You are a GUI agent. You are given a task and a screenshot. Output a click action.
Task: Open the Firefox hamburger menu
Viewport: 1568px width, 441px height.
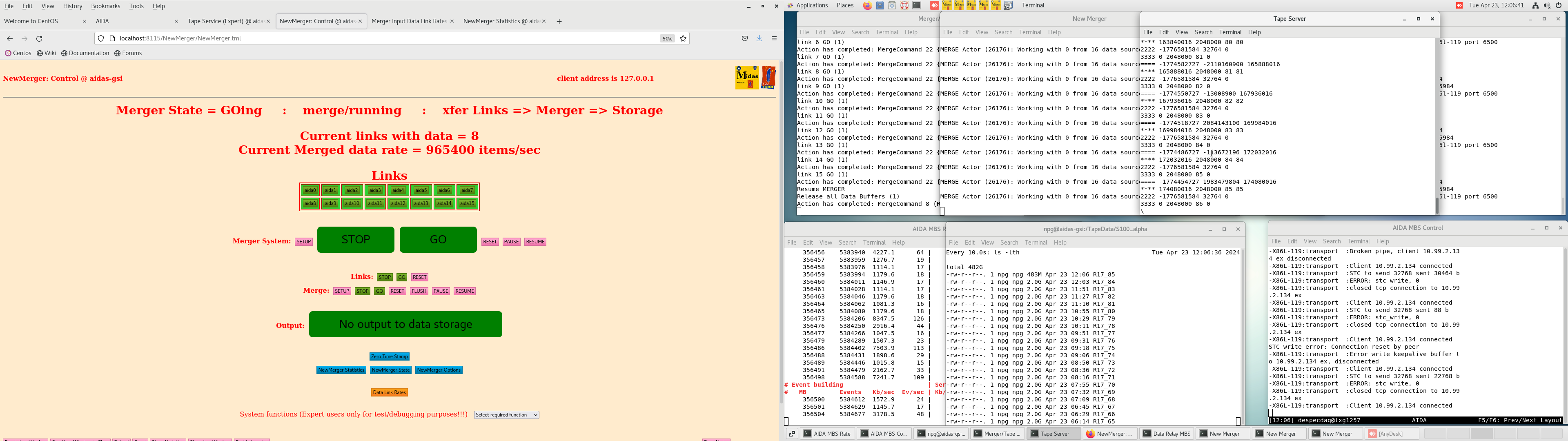[774, 38]
